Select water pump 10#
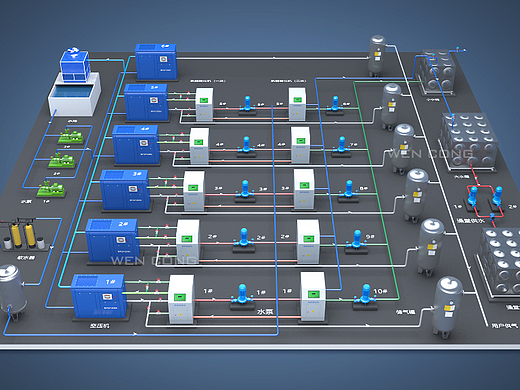The height and width of the screenshot is (390, 520). 366,296
